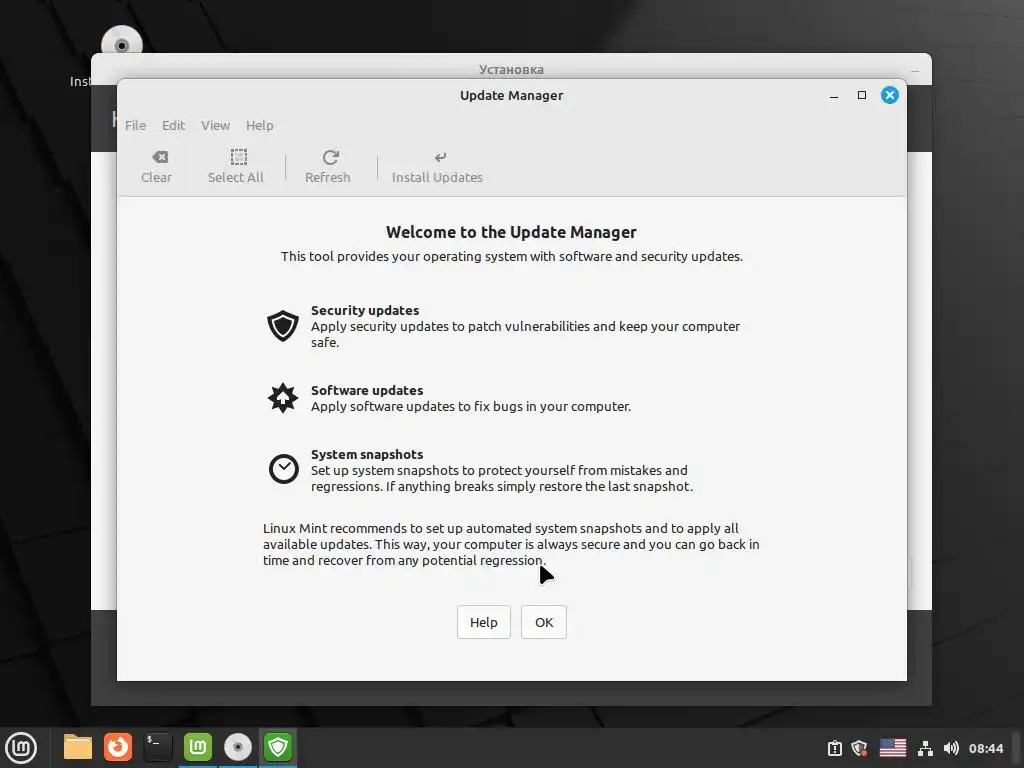Open the Terminal from taskbar
This screenshot has height=768, width=1024.
(x=157, y=747)
